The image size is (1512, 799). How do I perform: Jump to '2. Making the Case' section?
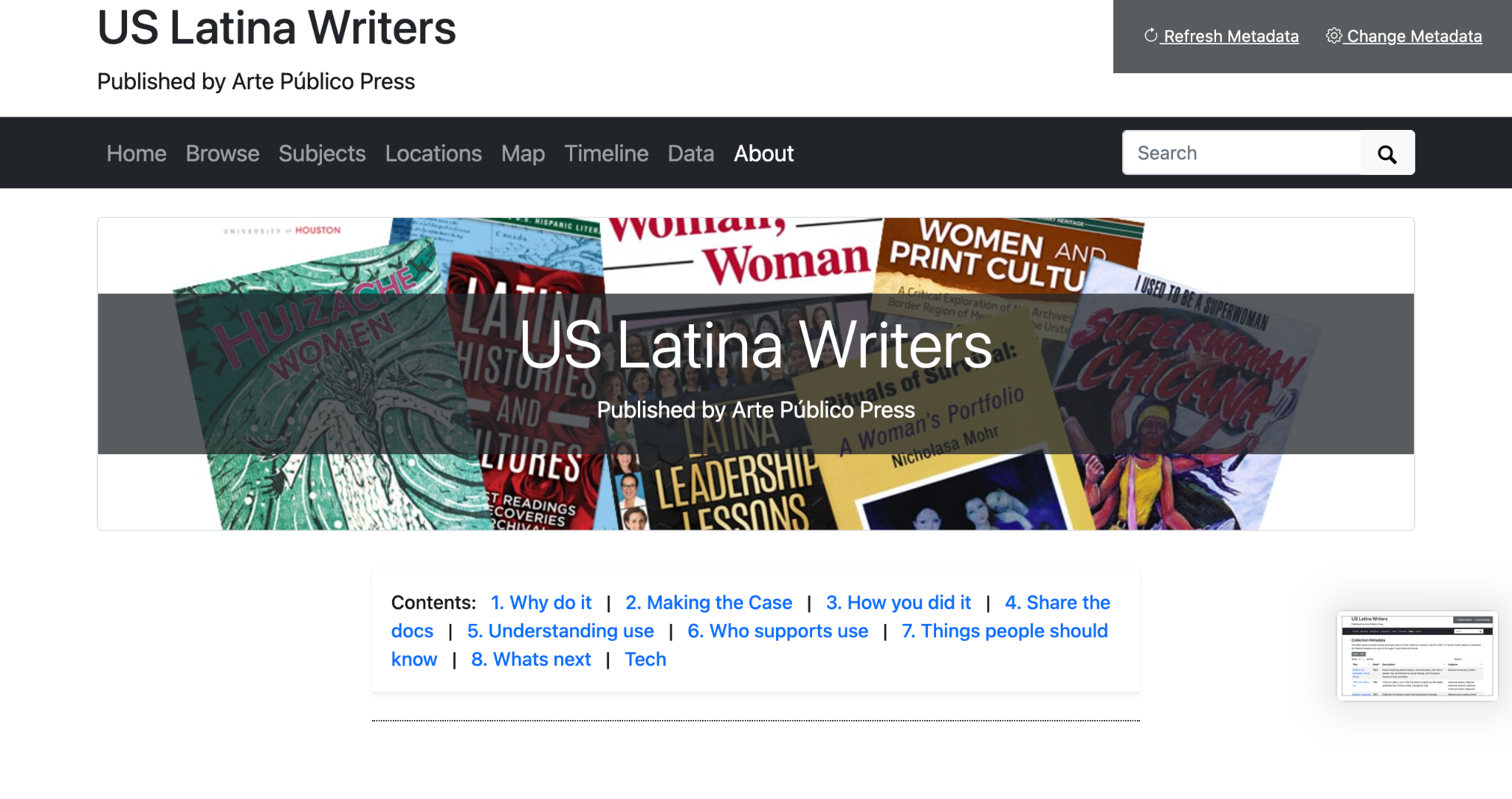coord(709,603)
